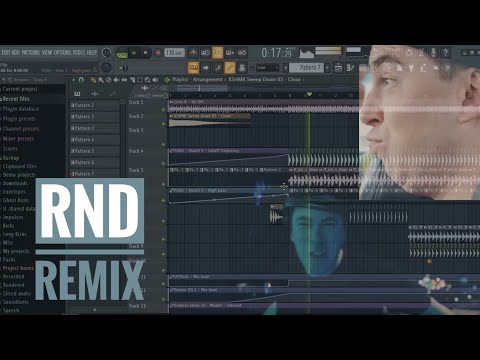Select Pattern 1 in the picker

[95, 105]
